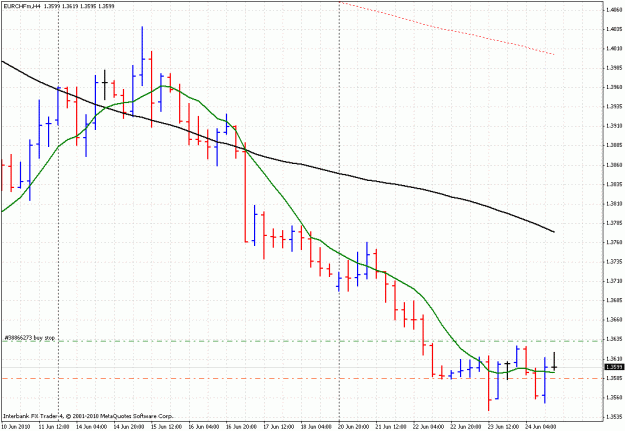Click the 15 Jun 12:00 time label
This screenshot has height=431, width=625.
coord(166,427)
